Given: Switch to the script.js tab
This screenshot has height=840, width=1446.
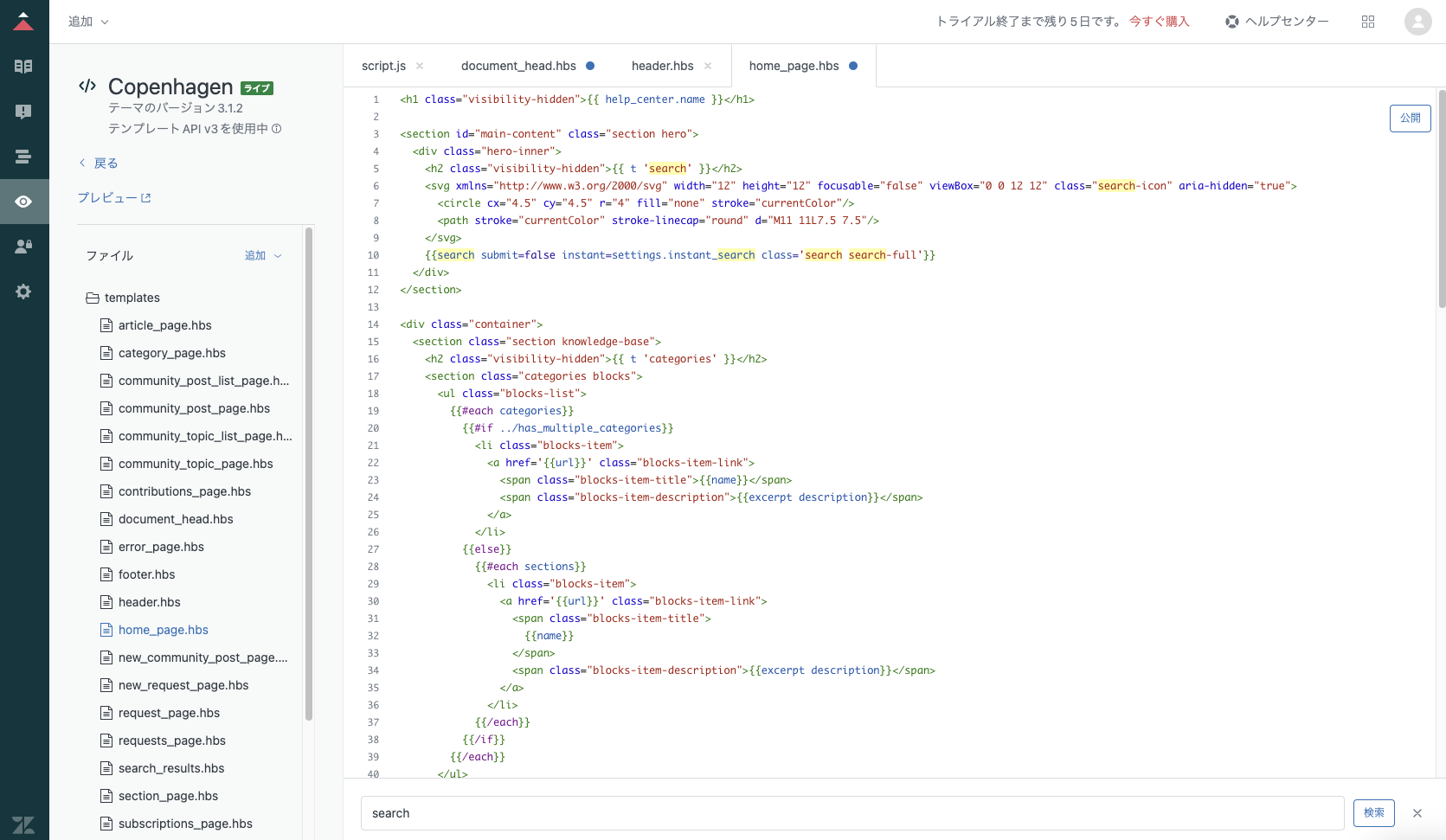Looking at the screenshot, I should click(x=383, y=66).
